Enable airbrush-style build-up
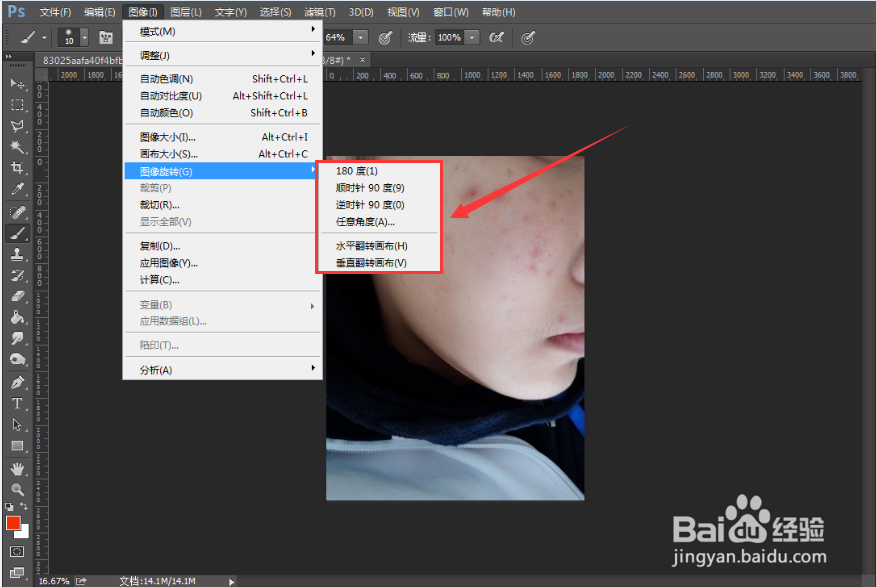 496,37
